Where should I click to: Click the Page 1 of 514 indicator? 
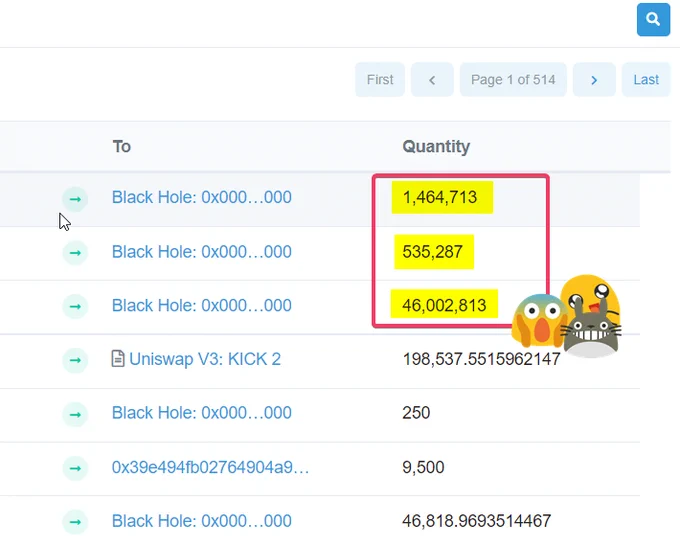pos(513,79)
